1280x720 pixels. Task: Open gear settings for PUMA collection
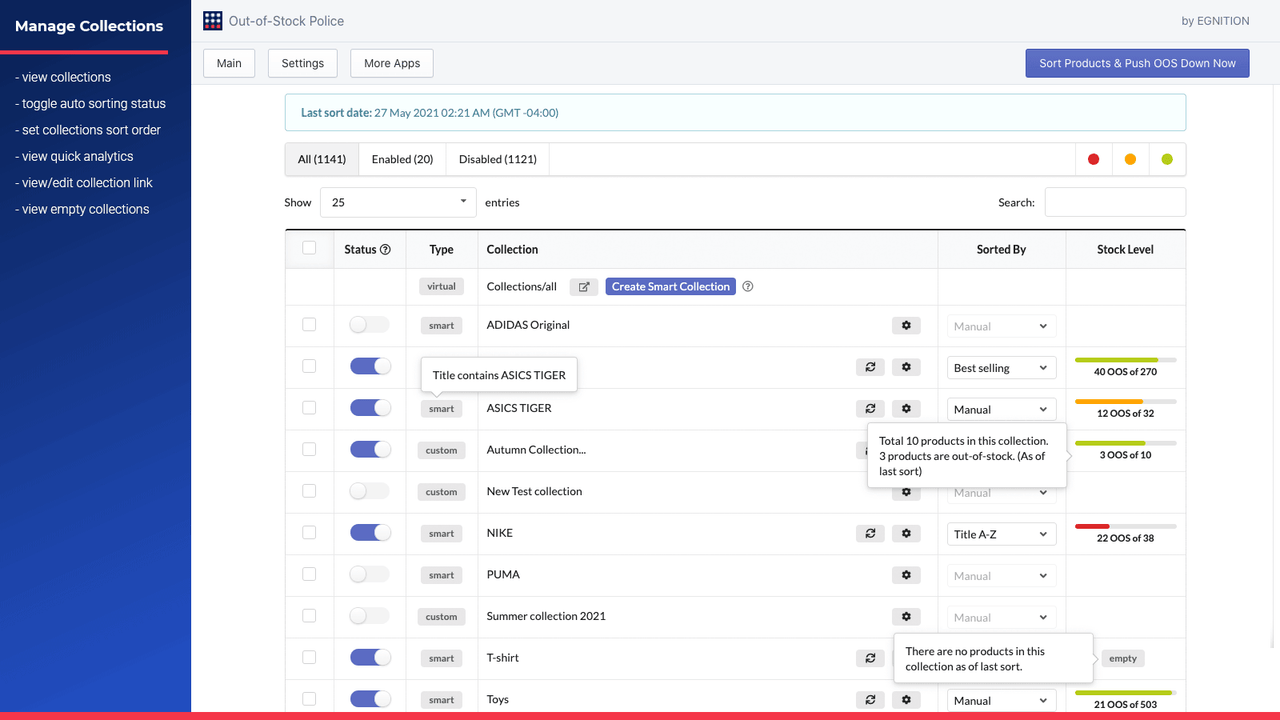pos(906,575)
